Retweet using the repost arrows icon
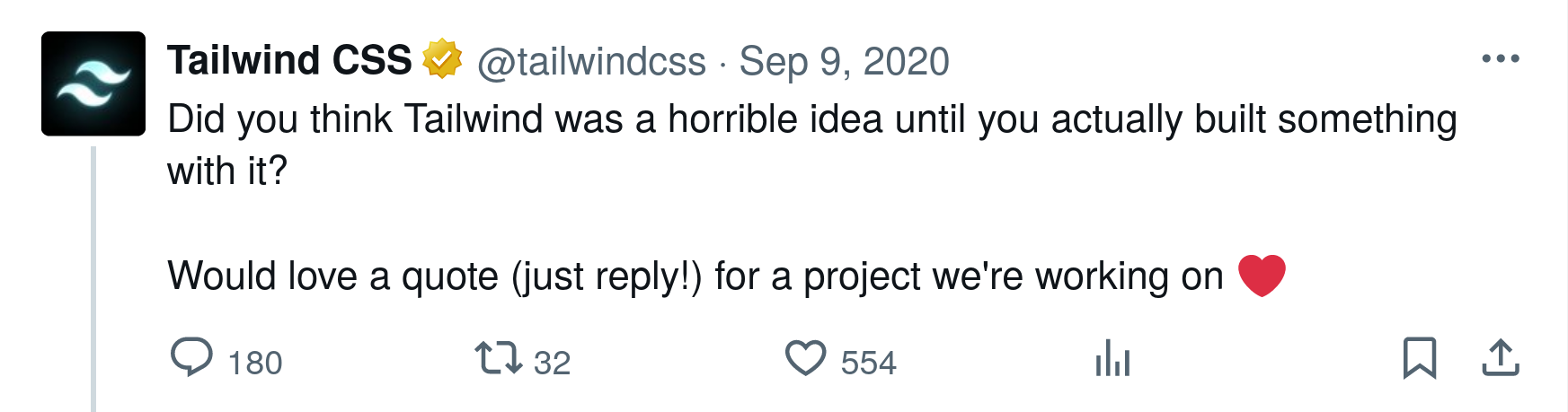 [x=498, y=357]
